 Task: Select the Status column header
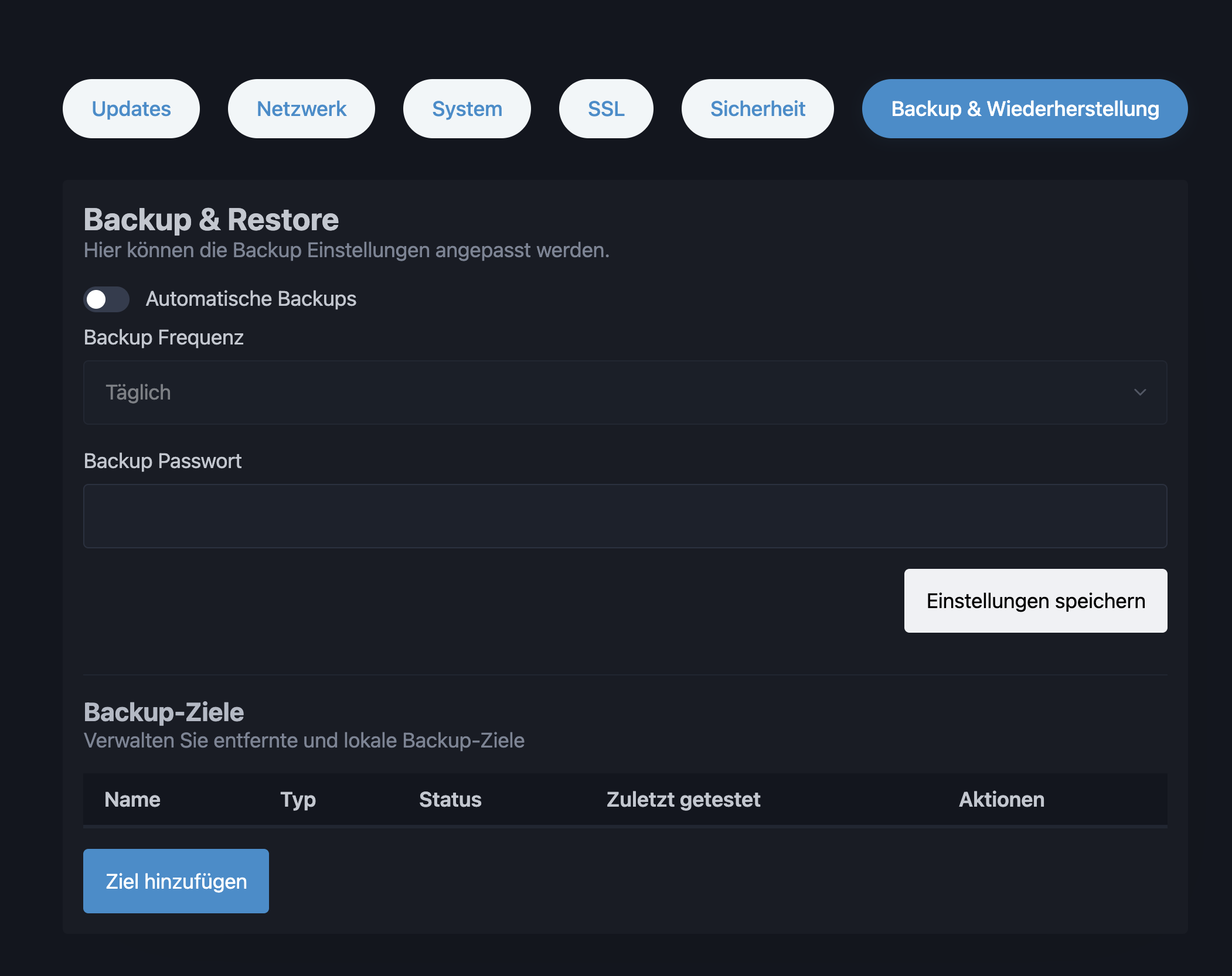coord(450,800)
